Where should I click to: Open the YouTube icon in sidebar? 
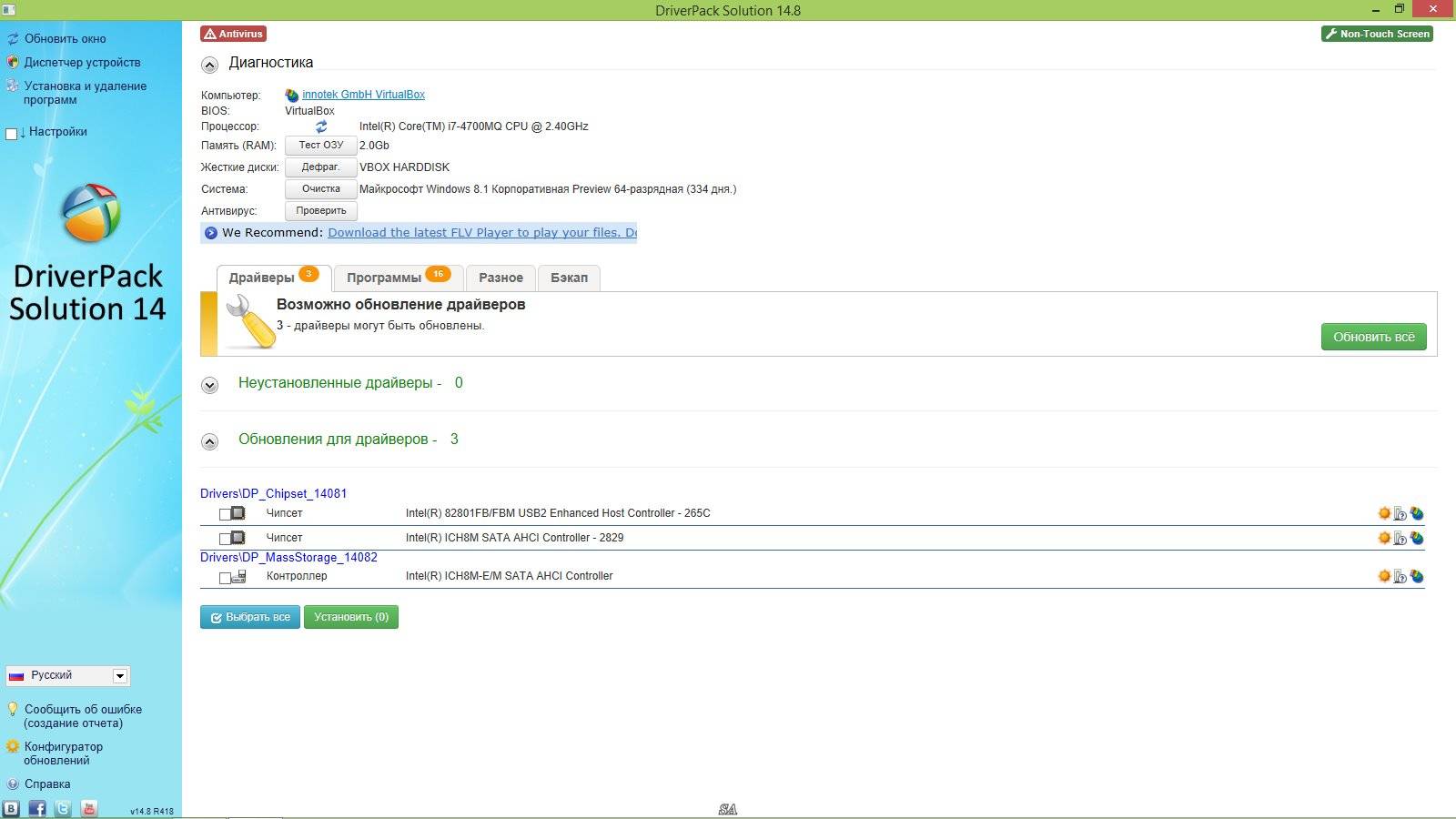[x=89, y=808]
